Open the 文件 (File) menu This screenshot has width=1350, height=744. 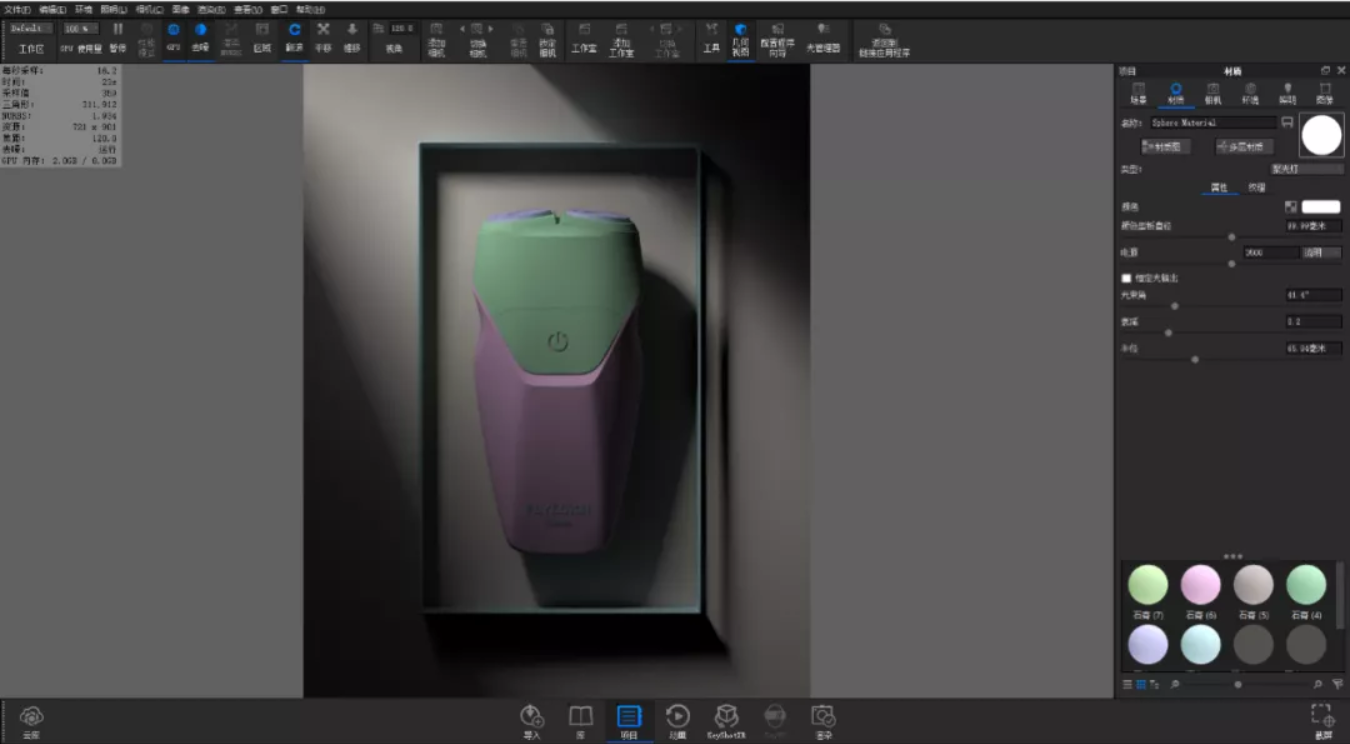tap(17, 9)
